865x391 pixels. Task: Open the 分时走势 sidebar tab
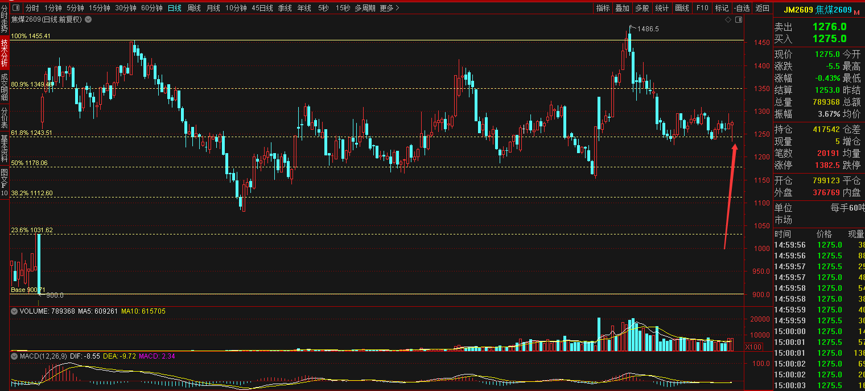4,19
